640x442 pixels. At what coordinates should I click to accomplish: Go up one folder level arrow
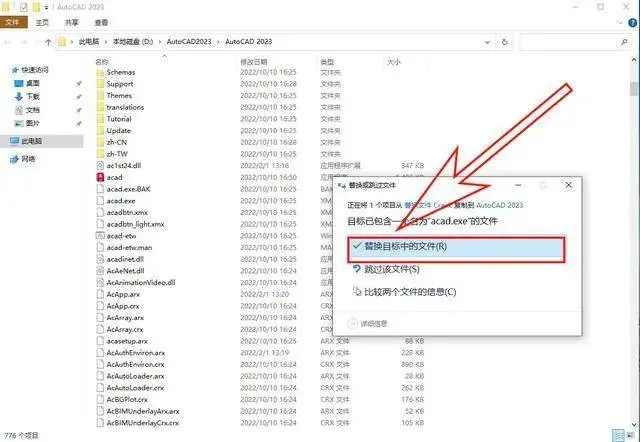tap(48, 42)
